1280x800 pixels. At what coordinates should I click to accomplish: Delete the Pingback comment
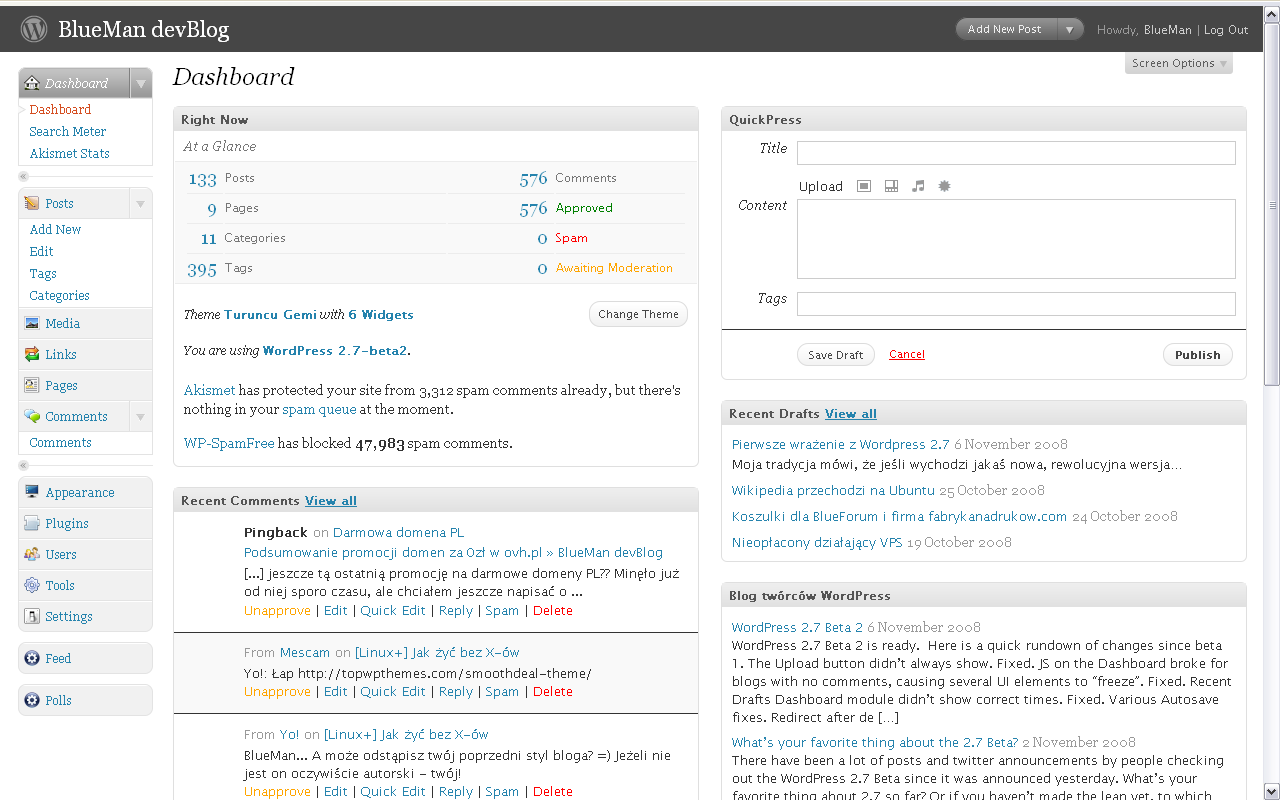click(553, 610)
